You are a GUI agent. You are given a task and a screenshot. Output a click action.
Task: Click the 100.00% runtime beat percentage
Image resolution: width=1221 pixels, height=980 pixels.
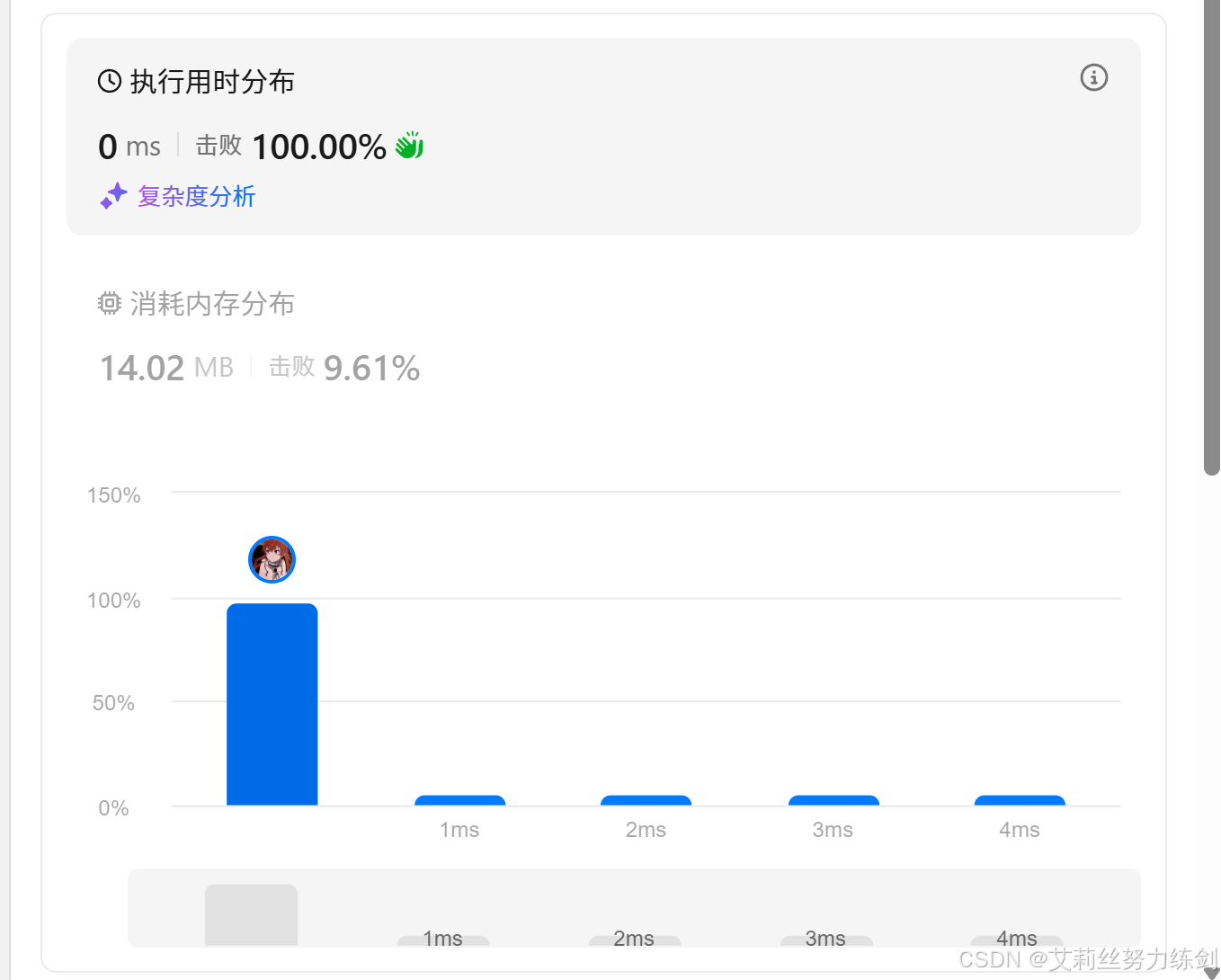(319, 147)
